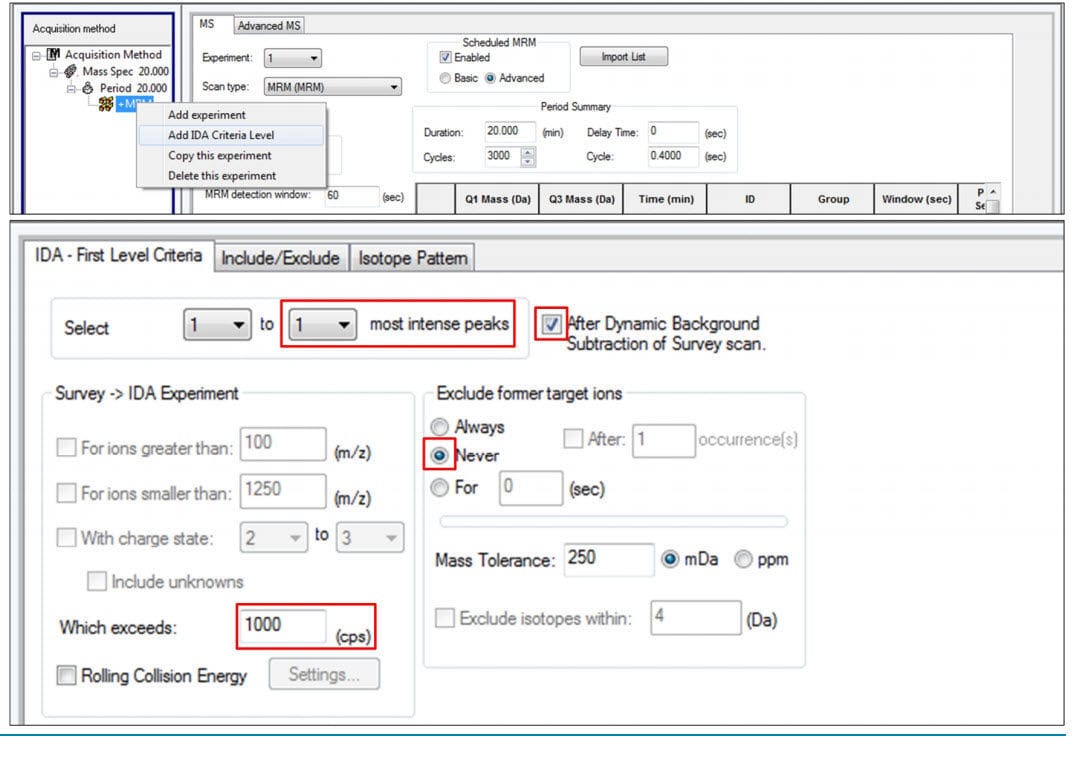Image resolution: width=1082 pixels, height=758 pixels.
Task: Click the Period 20.000 flask icon
Action: coord(88,88)
